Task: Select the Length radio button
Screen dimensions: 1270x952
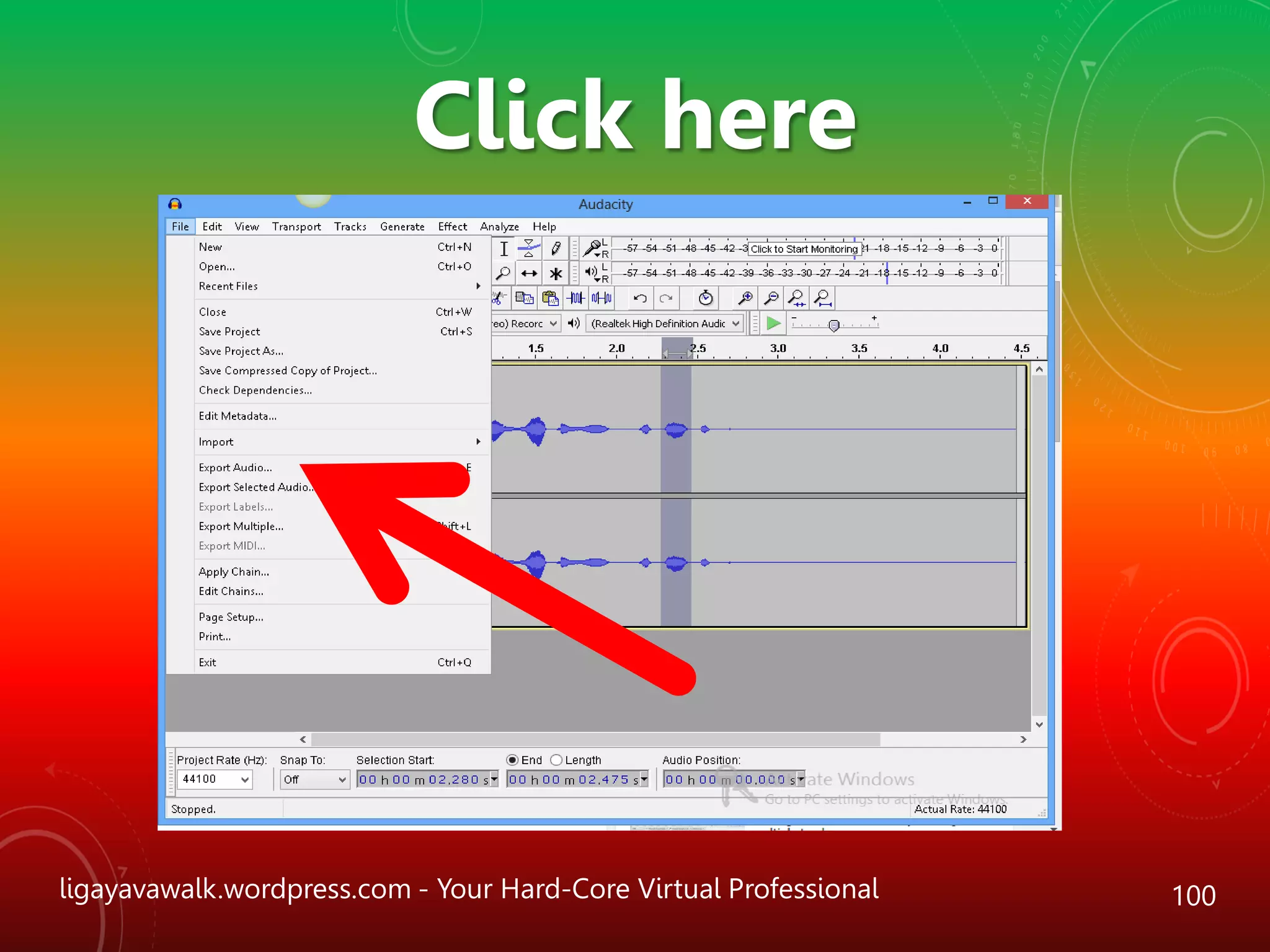Action: 556,760
